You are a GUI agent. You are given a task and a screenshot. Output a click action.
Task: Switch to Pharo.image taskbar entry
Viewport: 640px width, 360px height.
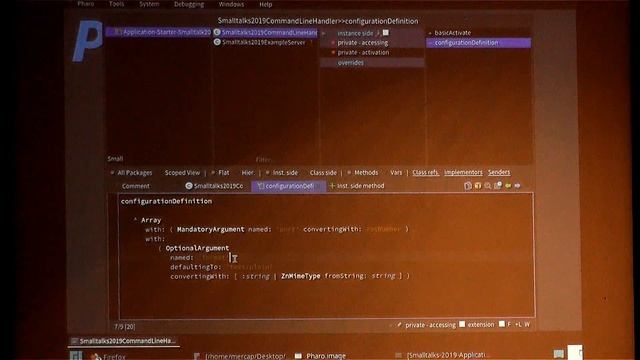[x=321, y=356]
